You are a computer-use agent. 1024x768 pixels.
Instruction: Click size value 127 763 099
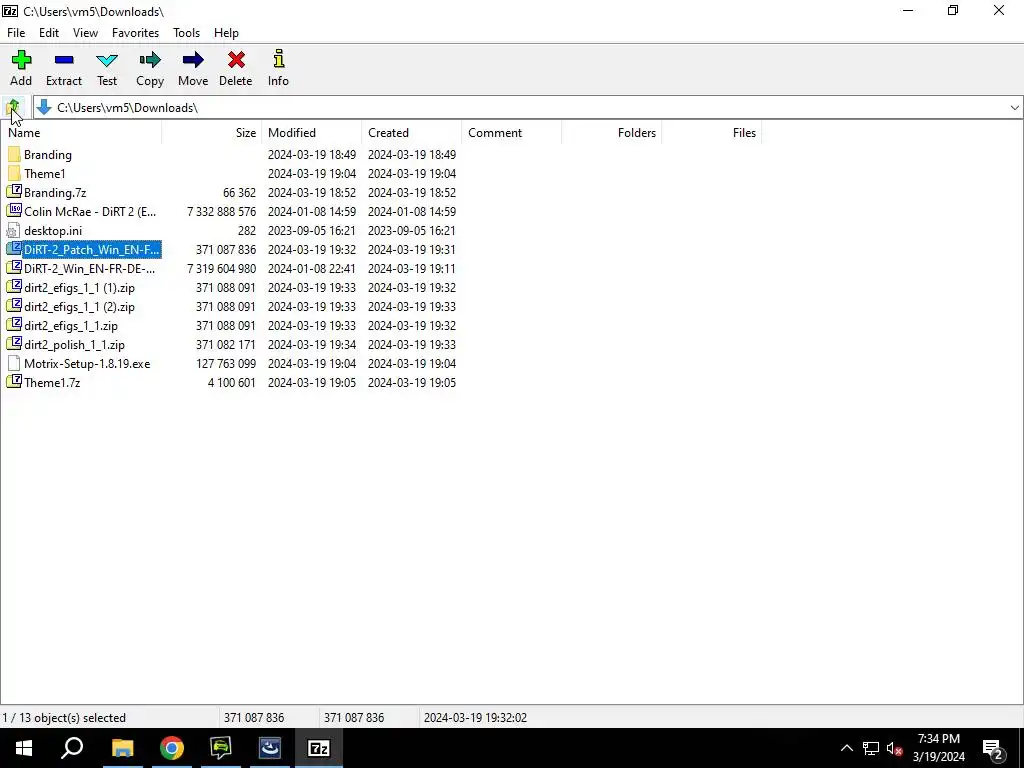tap(226, 364)
